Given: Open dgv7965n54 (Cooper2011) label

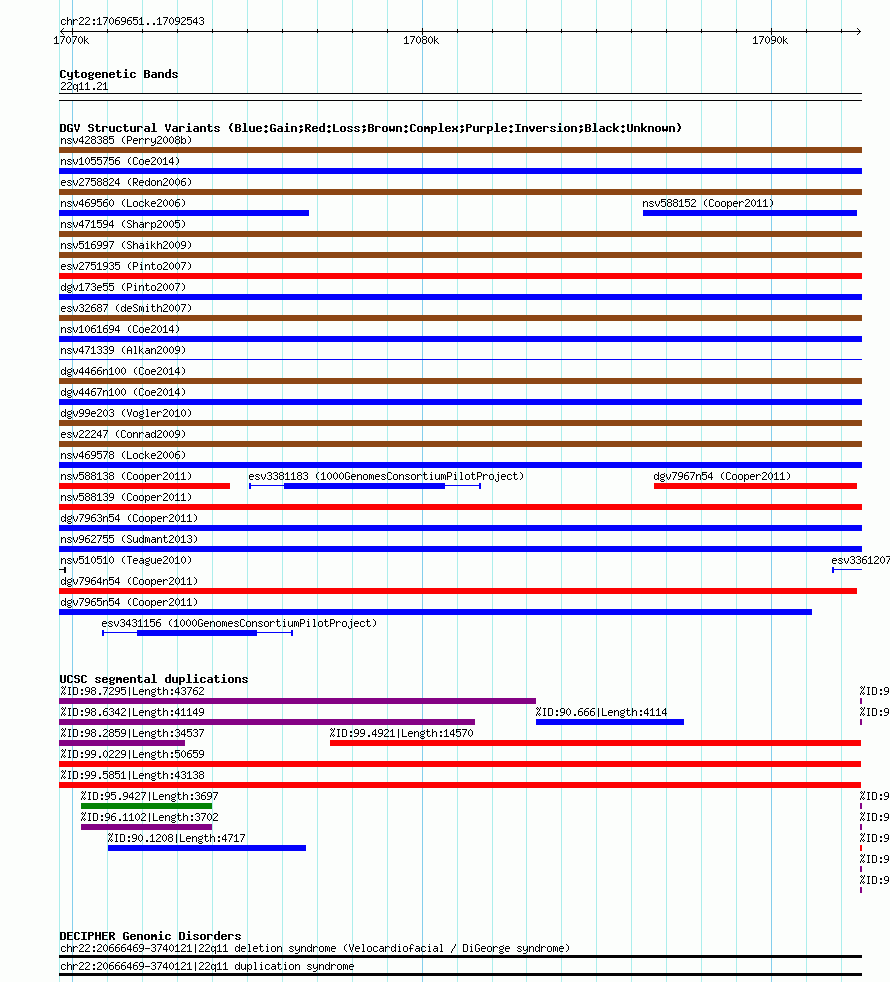Looking at the screenshot, I should click(x=129, y=602).
